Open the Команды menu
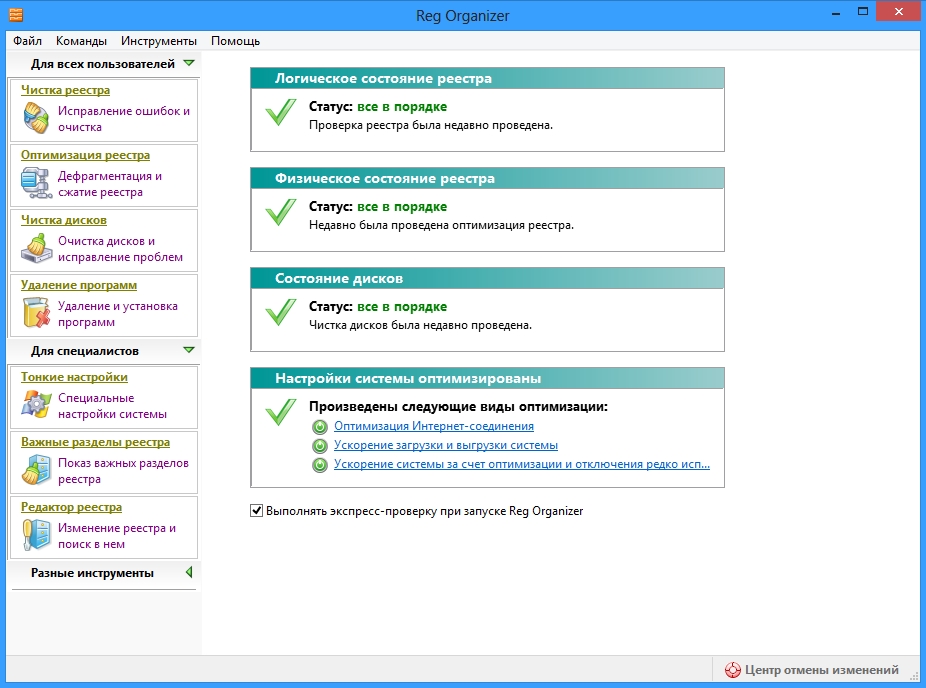This screenshot has height=688, width=926. (81, 41)
